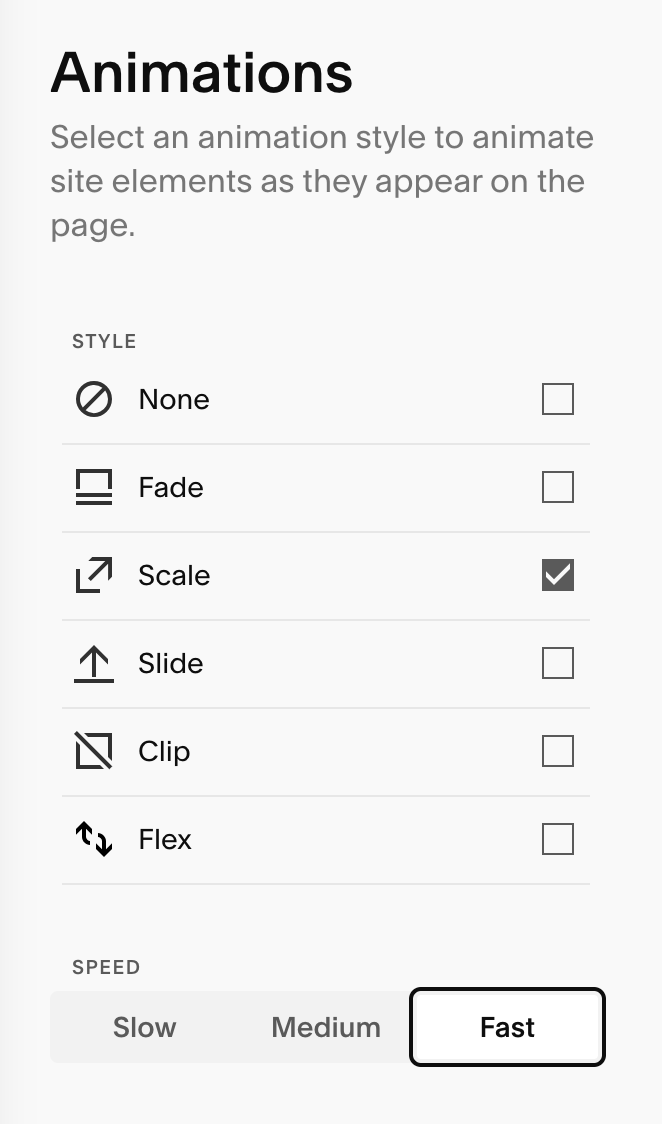Click the Slide up-arrow icon
The width and height of the screenshot is (662, 1124).
coord(94,664)
